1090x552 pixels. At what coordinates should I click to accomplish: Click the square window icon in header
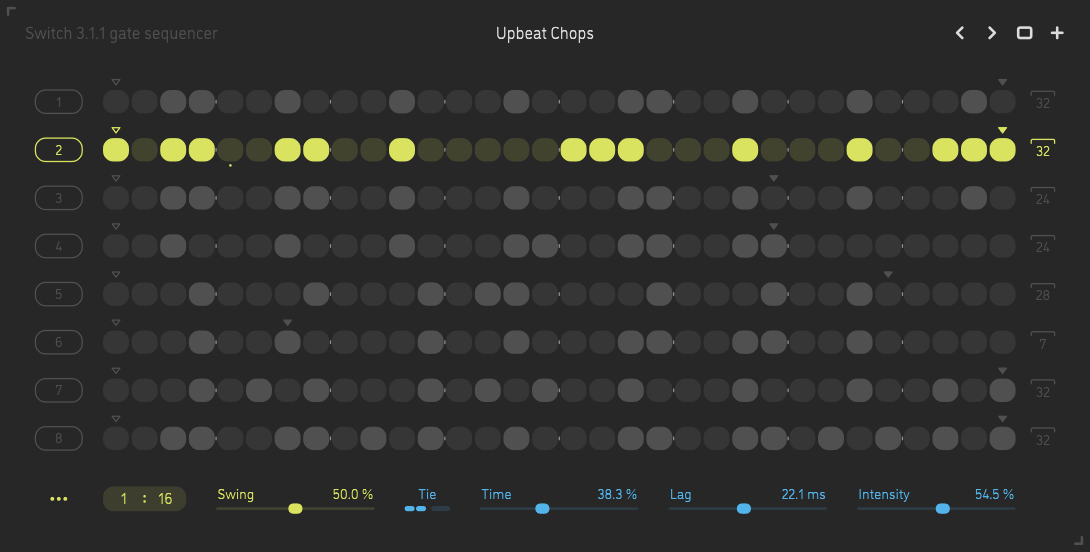pyautogui.click(x=1024, y=33)
